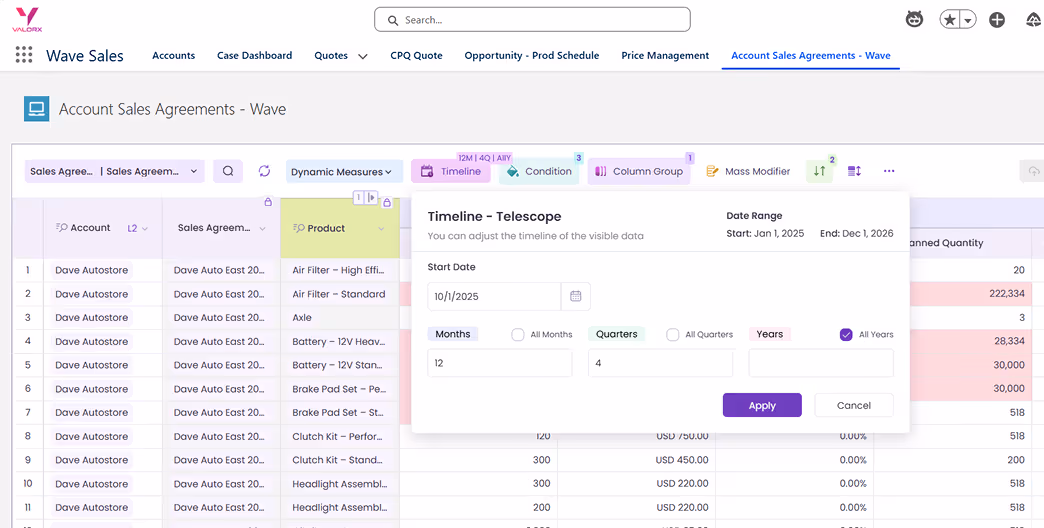Uncheck the All Years checkbox
Screen dimensions: 1044x528
click(846, 334)
